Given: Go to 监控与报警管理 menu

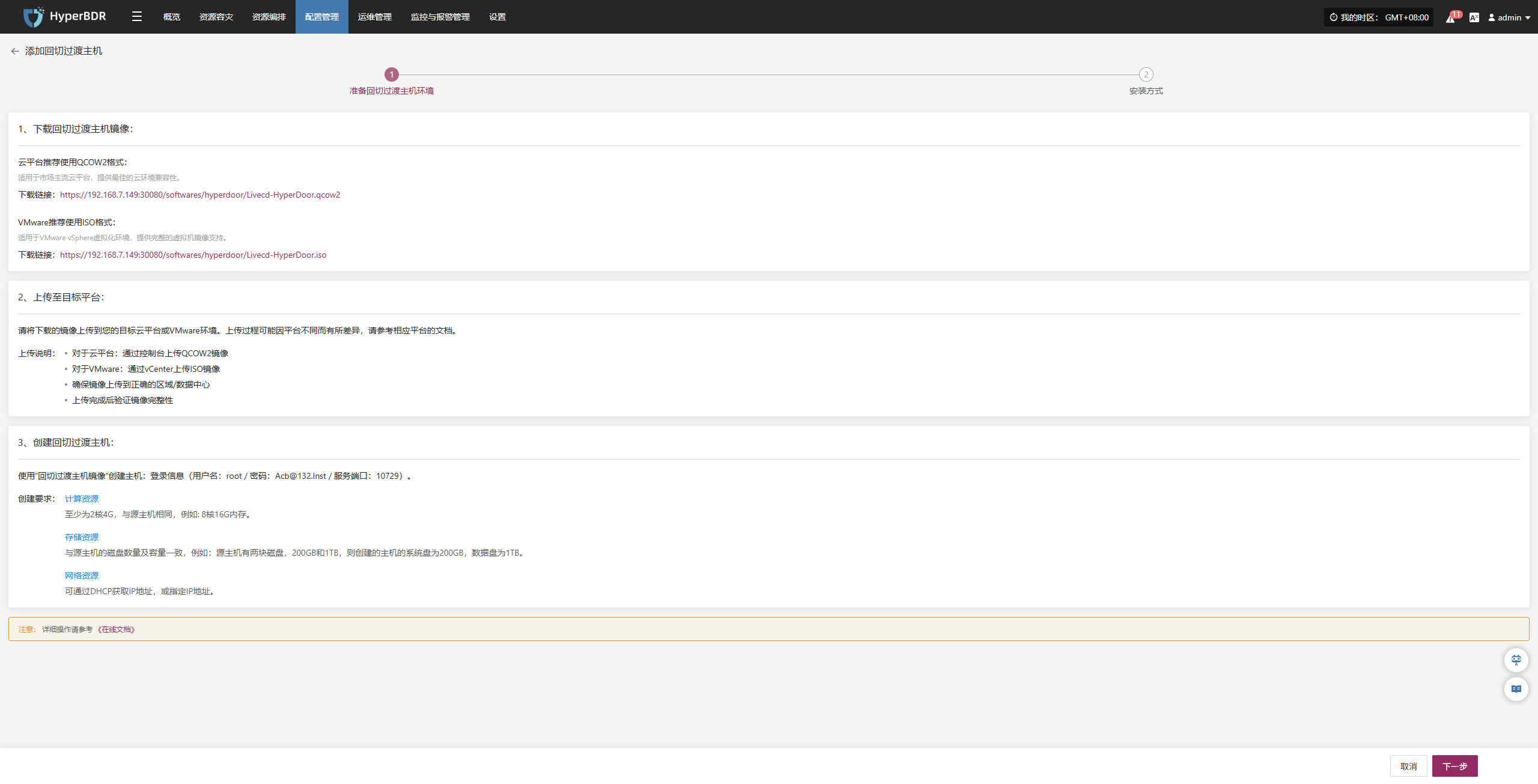Looking at the screenshot, I should click(x=440, y=17).
